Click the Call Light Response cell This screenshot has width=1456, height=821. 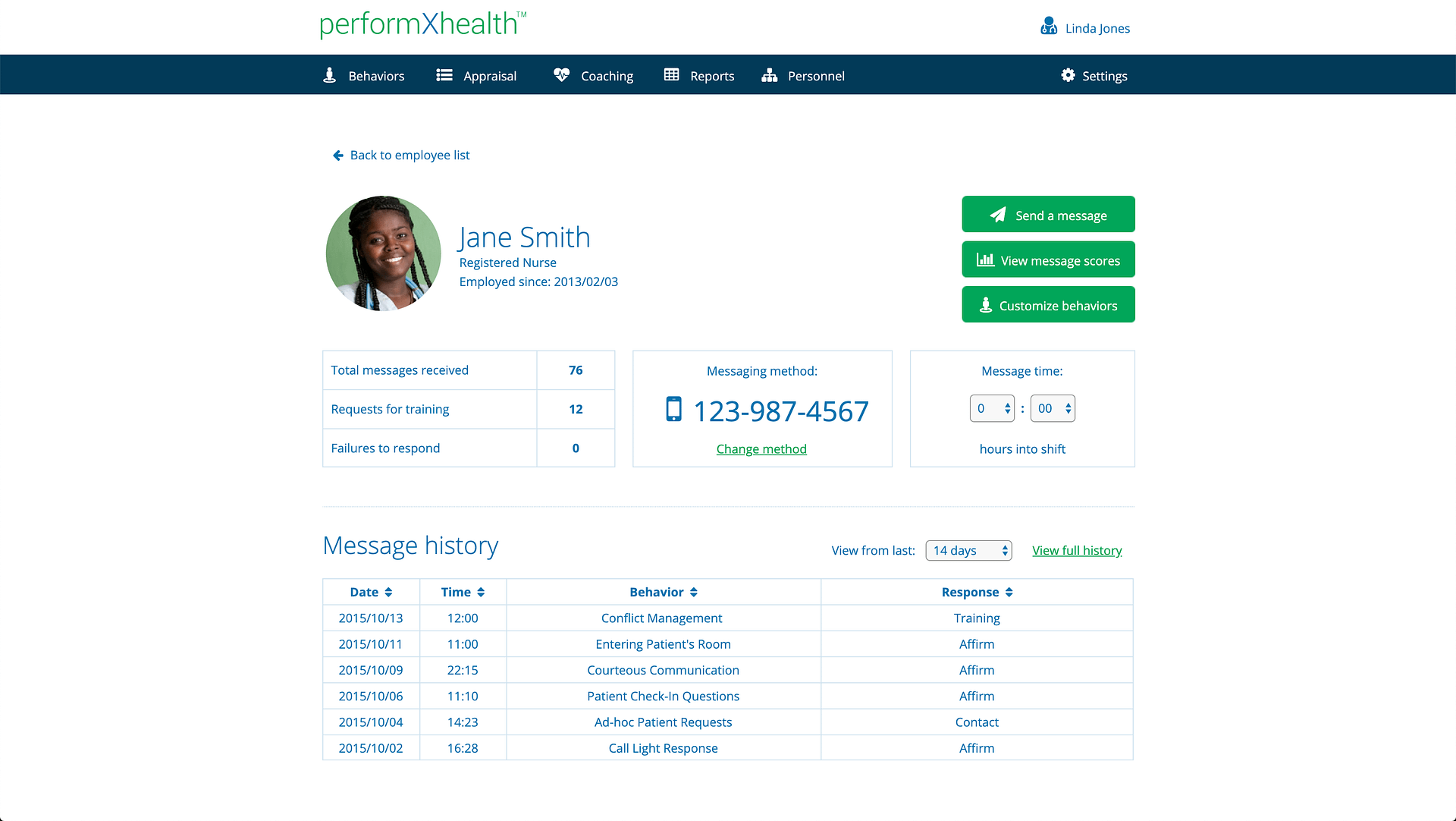pyautogui.click(x=664, y=748)
